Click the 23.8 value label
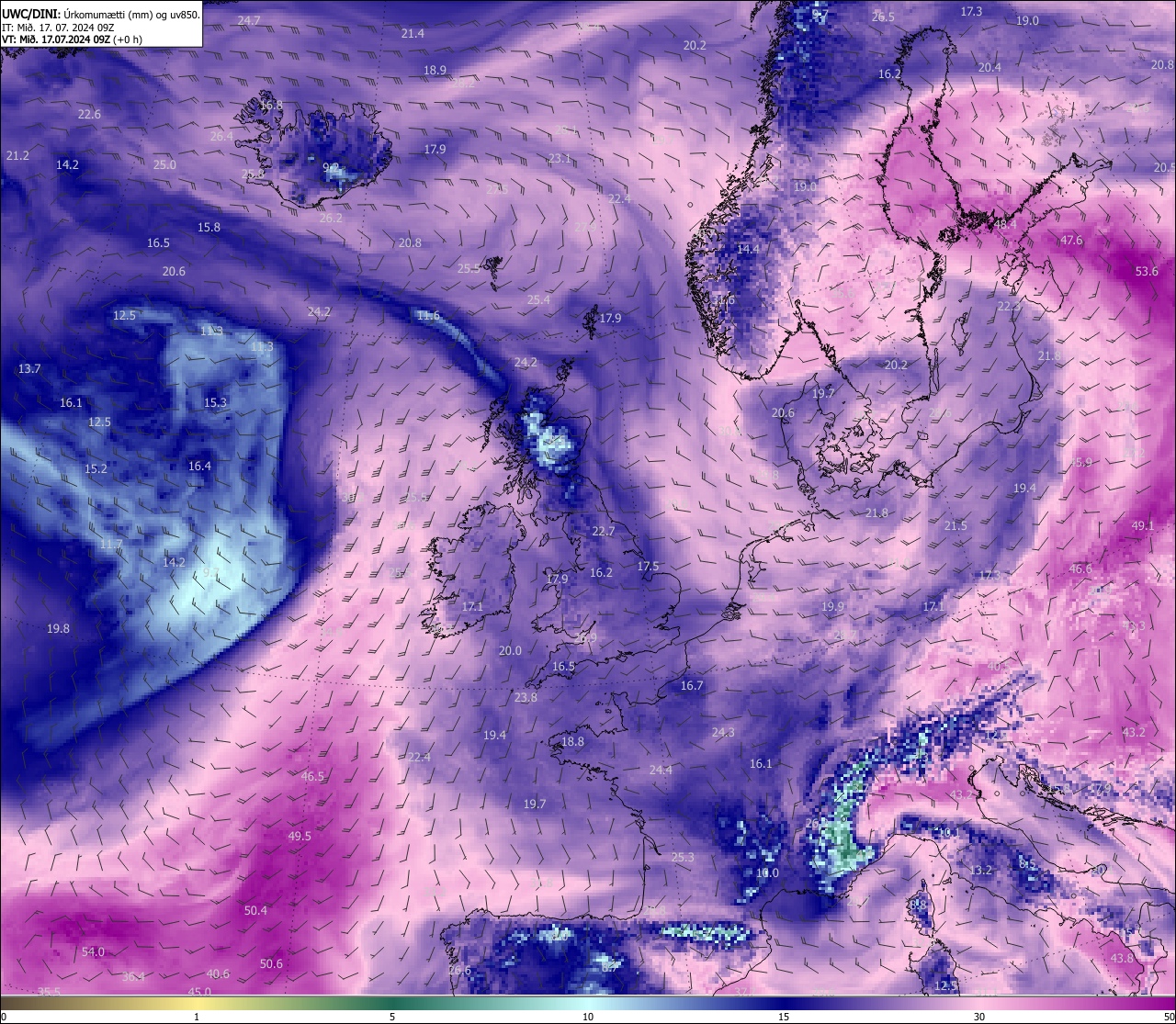Image resolution: width=1176 pixels, height=1024 pixels. click(x=526, y=697)
